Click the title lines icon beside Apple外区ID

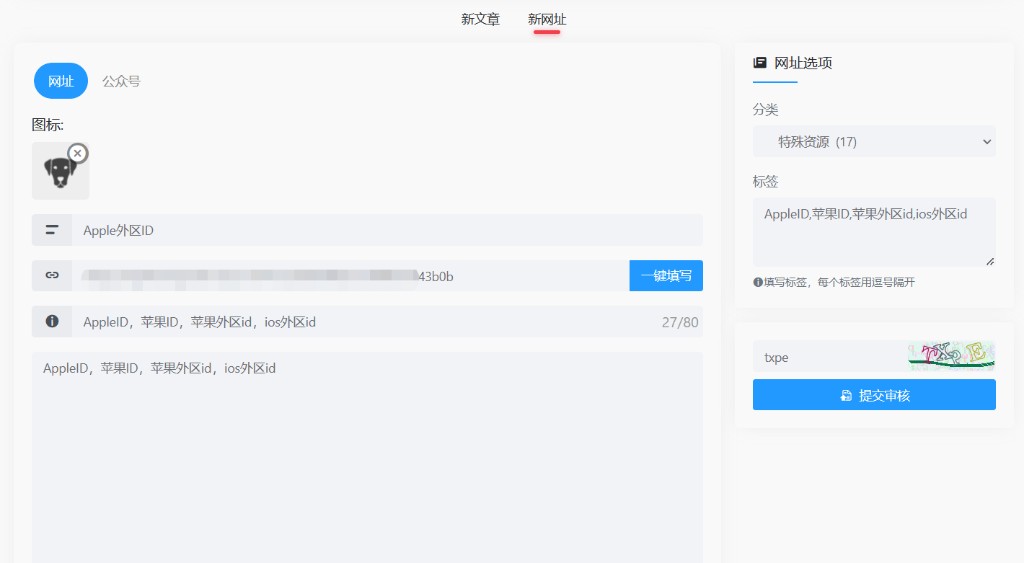[52, 230]
